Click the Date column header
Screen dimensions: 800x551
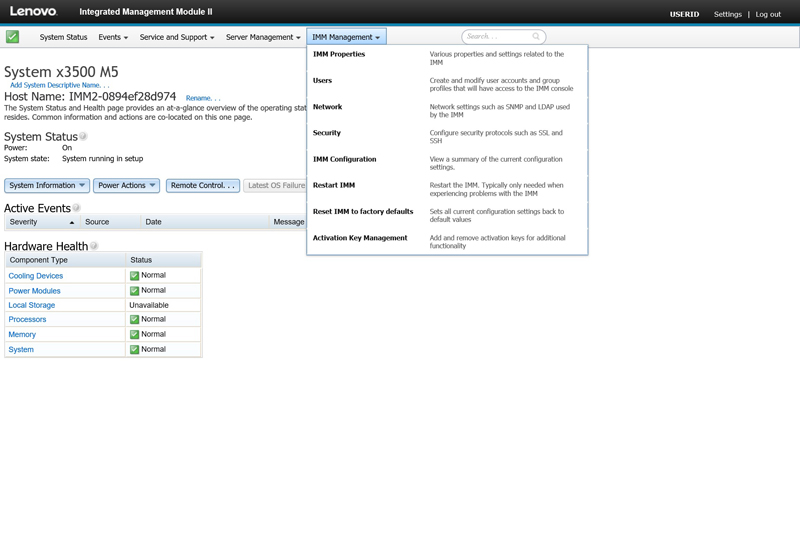[205, 222]
